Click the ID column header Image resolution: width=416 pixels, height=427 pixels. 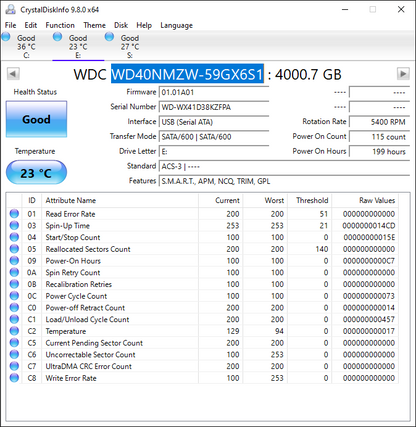click(32, 200)
